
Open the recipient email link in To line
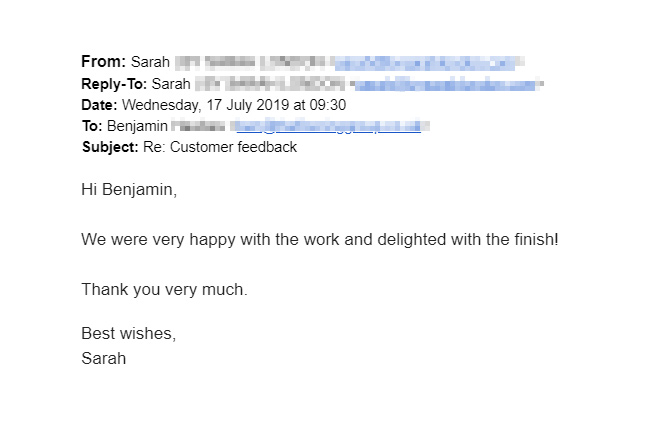pyautogui.click(x=330, y=126)
